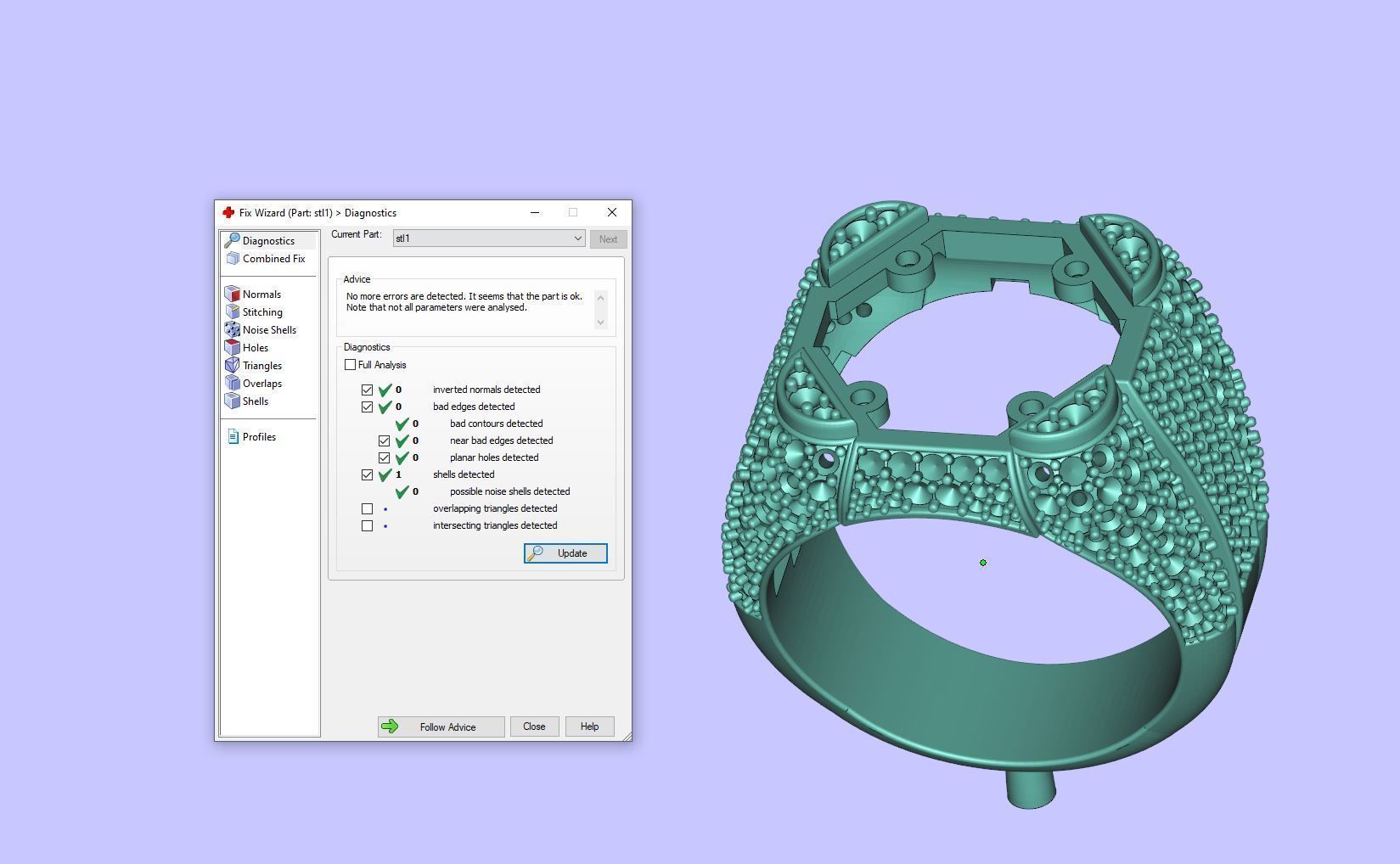This screenshot has height=864, width=1400.
Task: Click the 'shells detected' count value 1
Action: pos(398,474)
